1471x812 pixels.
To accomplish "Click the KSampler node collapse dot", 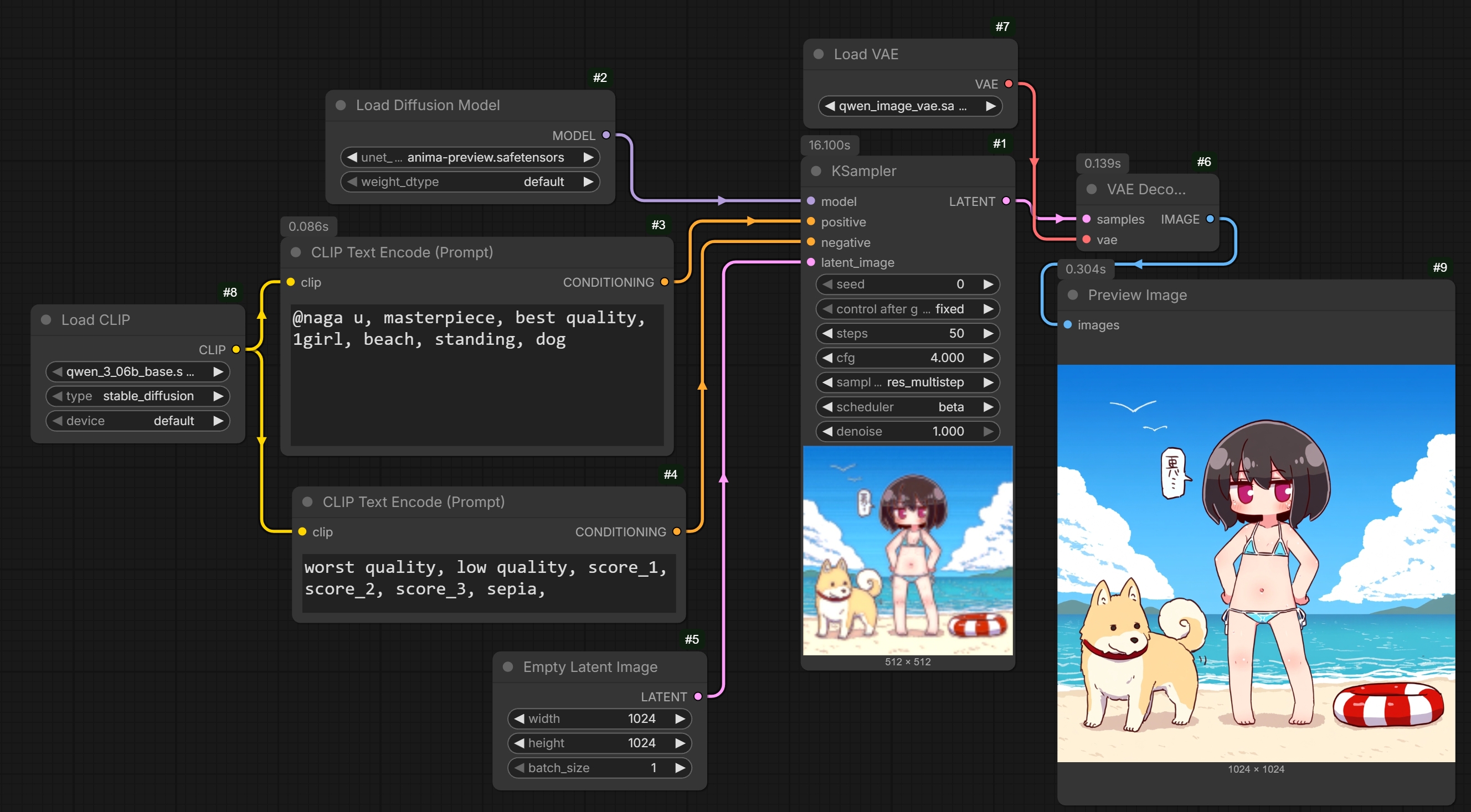I will [816, 171].
